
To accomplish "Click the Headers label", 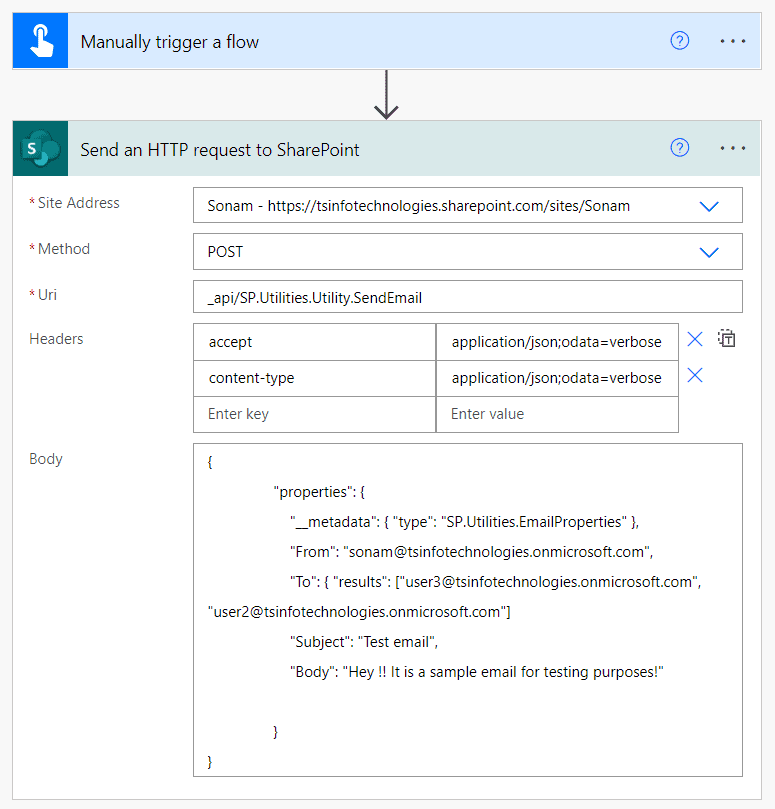I will (x=56, y=339).
